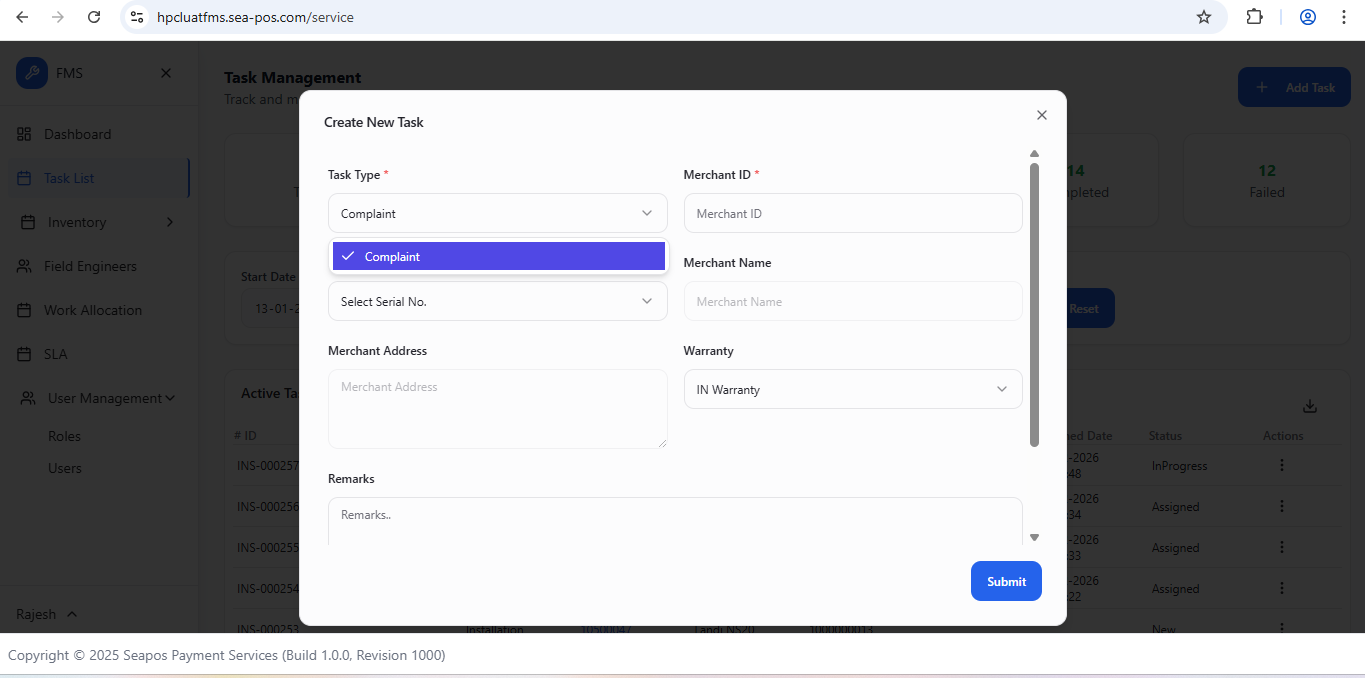Click the FMS wrench logo icon
This screenshot has height=678, width=1365.
tap(32, 73)
